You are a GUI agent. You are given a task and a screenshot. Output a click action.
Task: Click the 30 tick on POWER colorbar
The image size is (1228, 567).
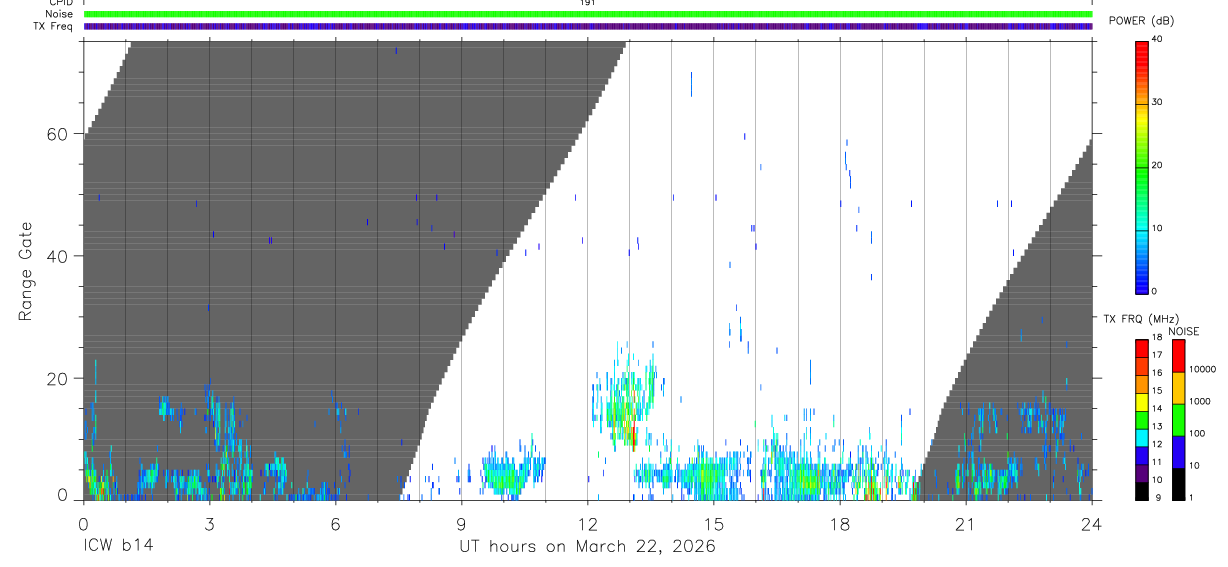[x=1157, y=103]
